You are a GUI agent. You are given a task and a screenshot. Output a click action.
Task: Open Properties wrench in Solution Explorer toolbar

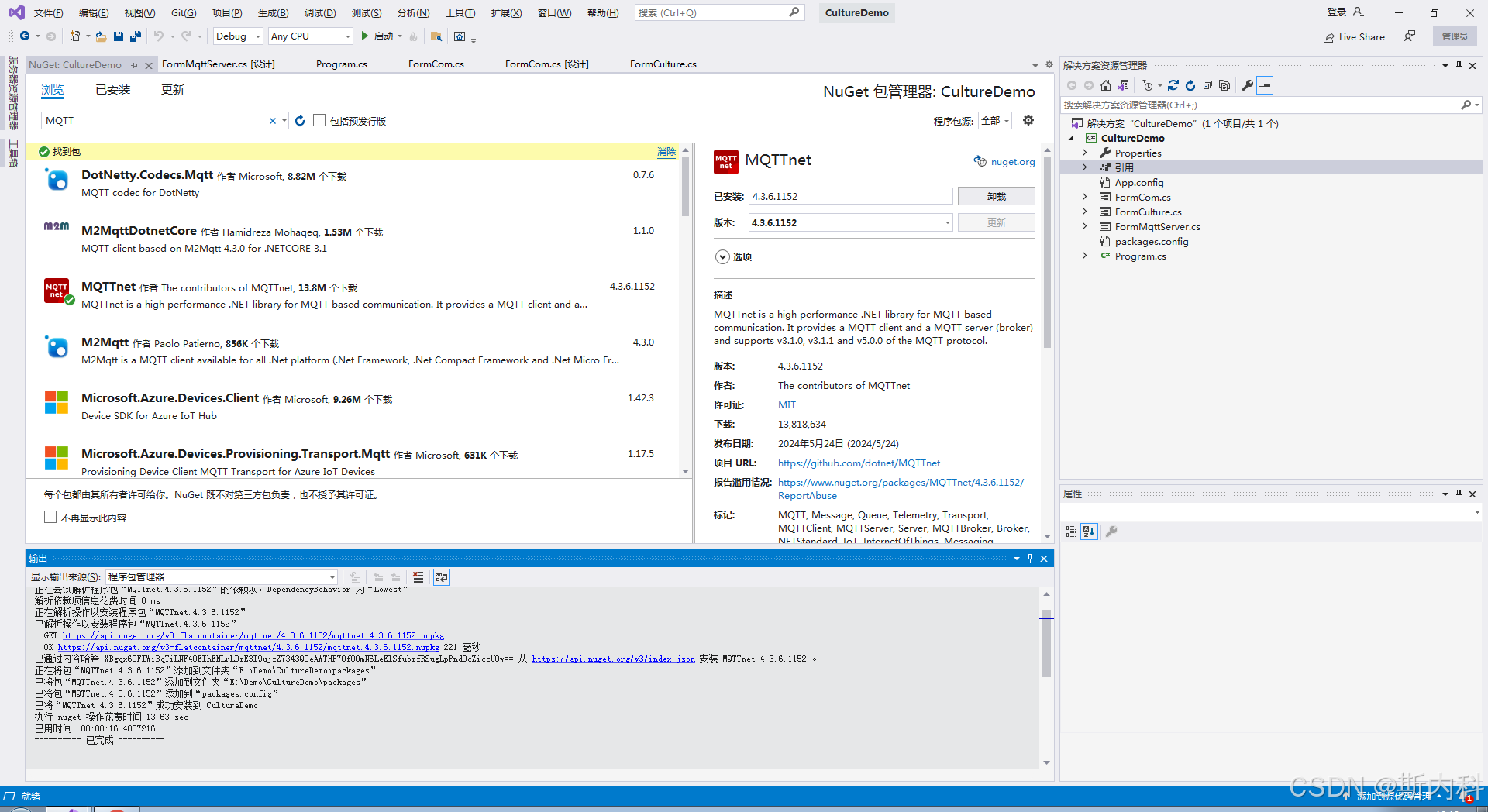(1248, 85)
